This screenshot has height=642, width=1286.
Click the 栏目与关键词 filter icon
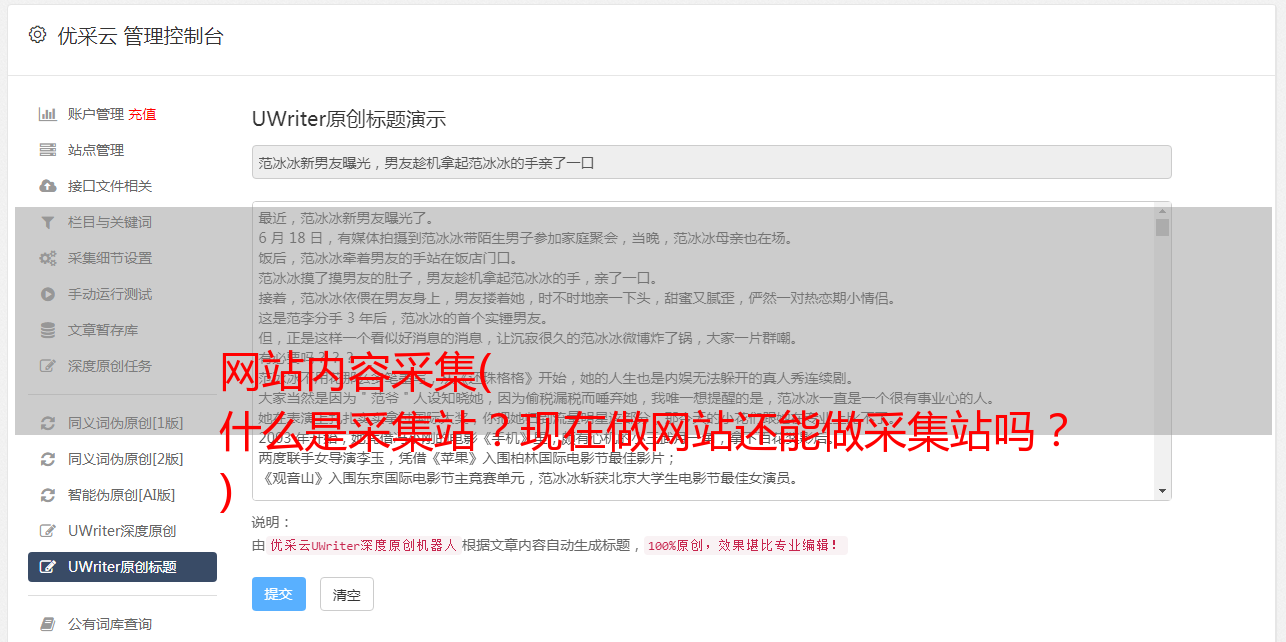point(47,222)
